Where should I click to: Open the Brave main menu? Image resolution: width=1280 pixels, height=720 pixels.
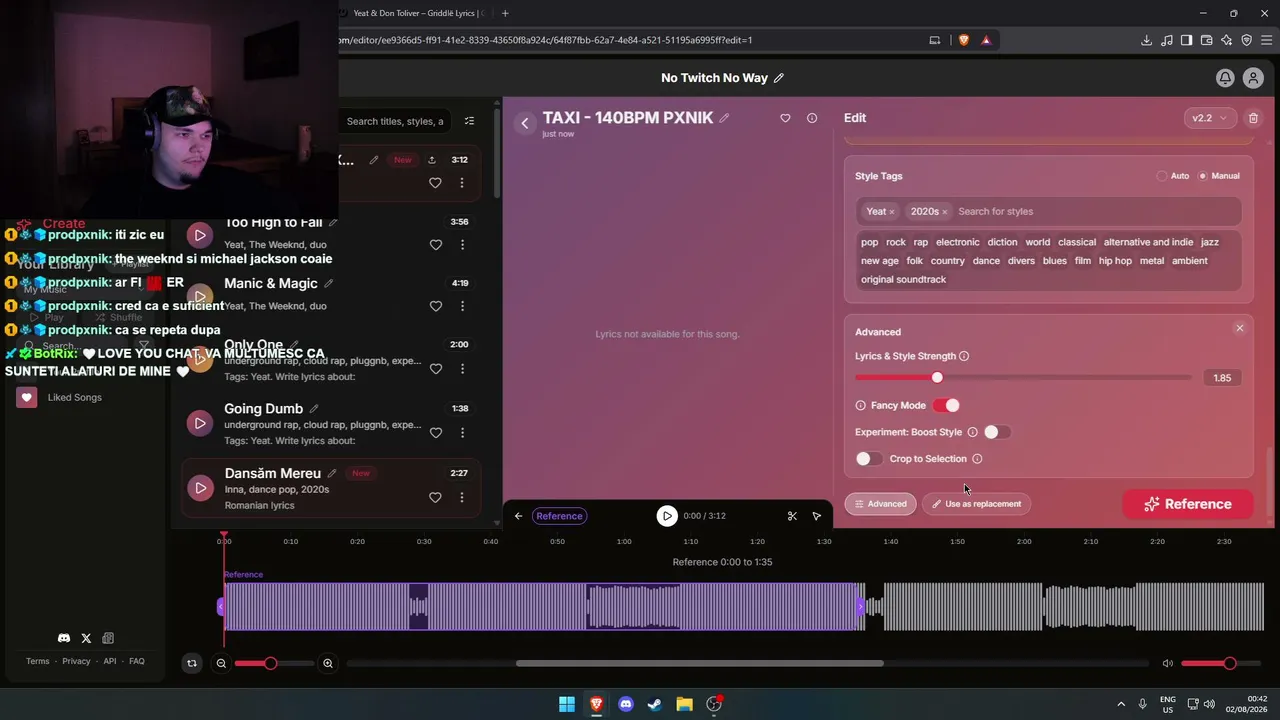click(x=1267, y=40)
